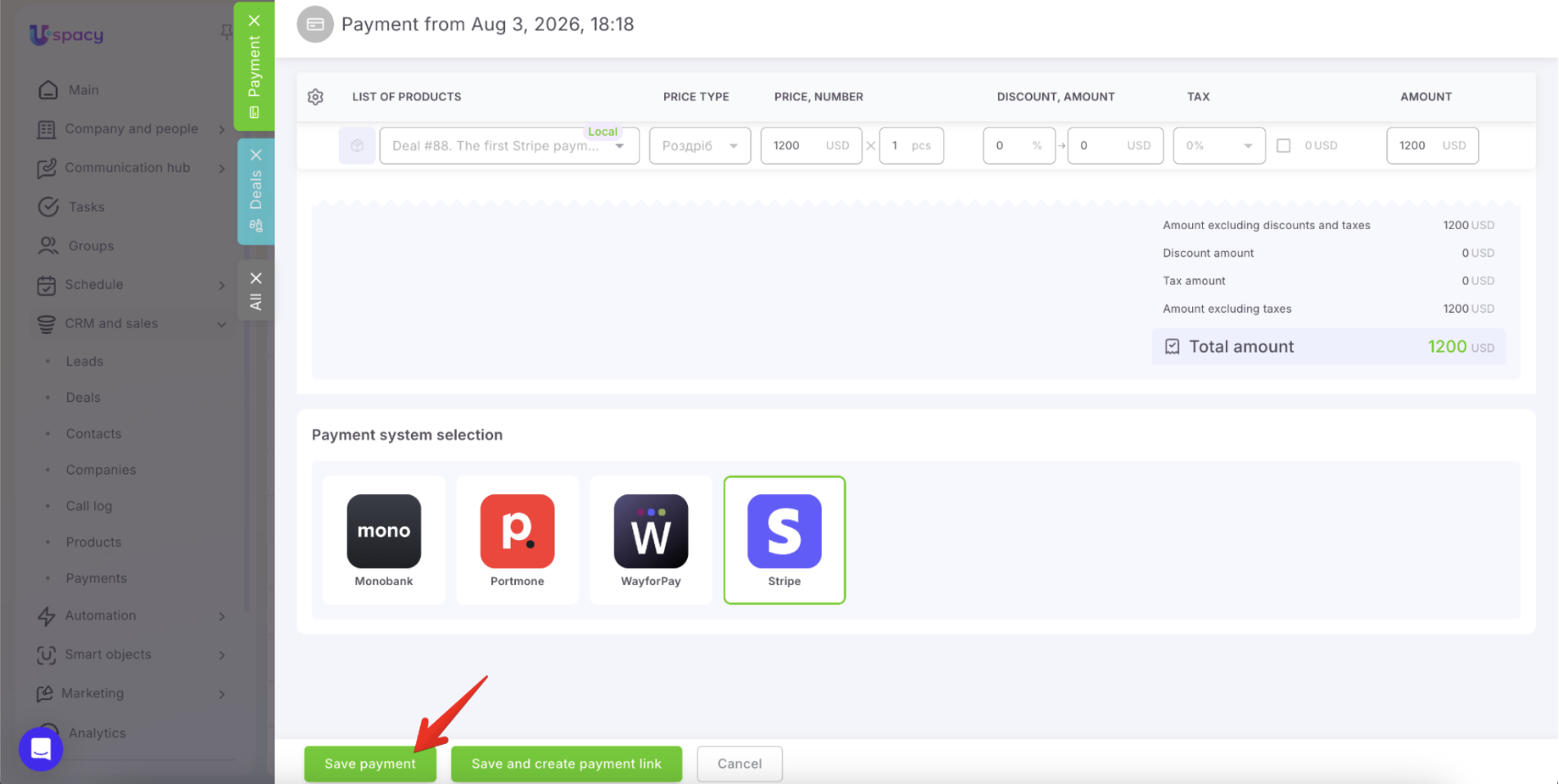
Task: Collapse the CRM and sales section
Action: pos(222,324)
